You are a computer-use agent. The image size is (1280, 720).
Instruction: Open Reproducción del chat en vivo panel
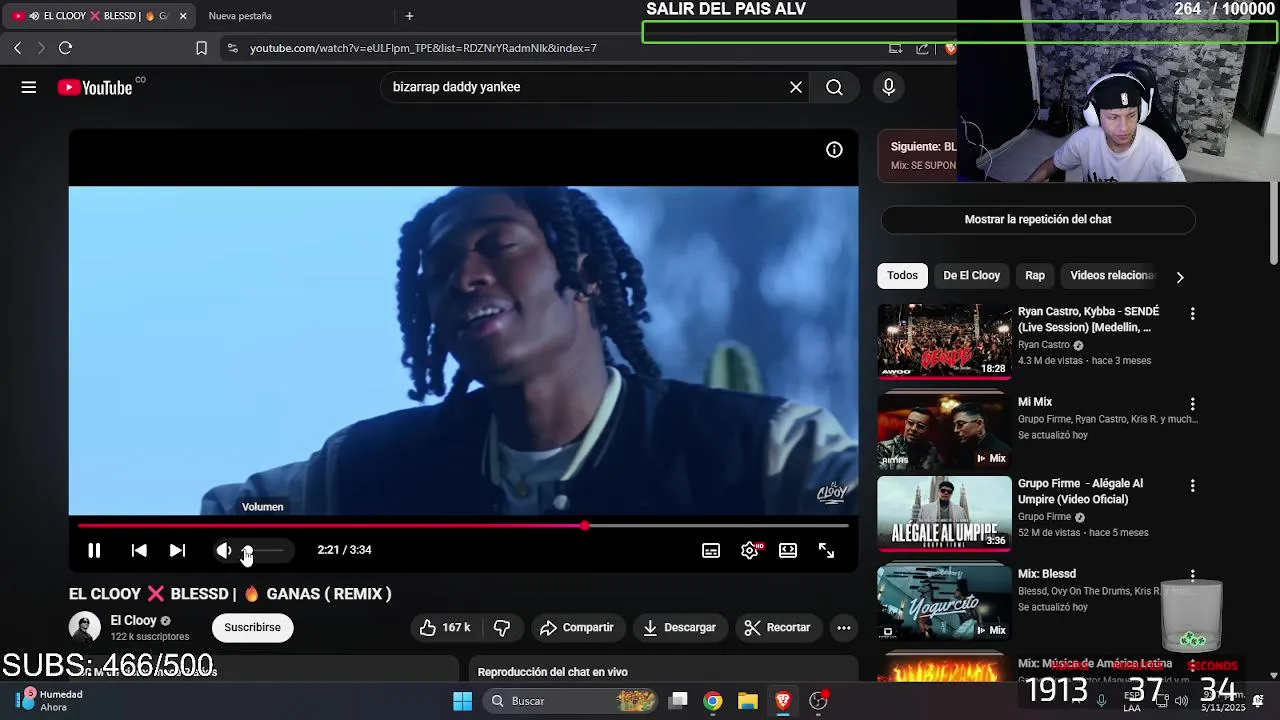tap(663, 671)
